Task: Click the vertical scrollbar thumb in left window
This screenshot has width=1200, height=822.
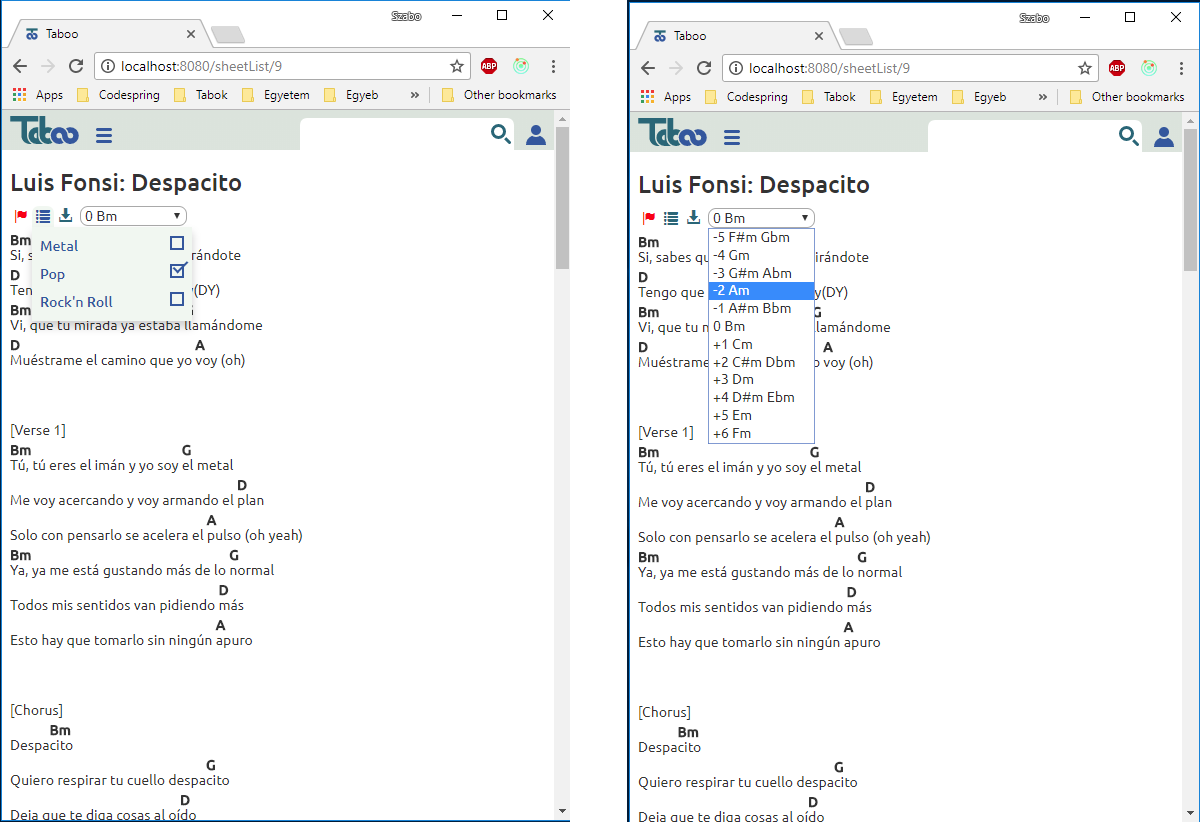Action: pos(562,200)
